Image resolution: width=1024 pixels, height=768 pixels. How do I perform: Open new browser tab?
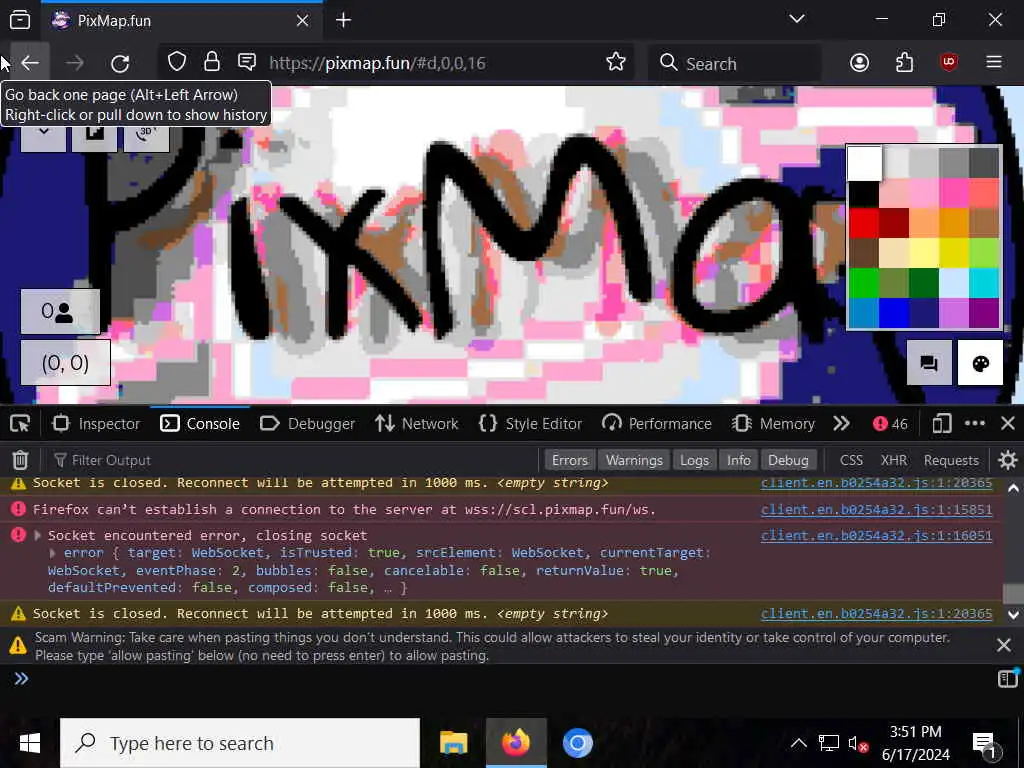click(x=344, y=20)
